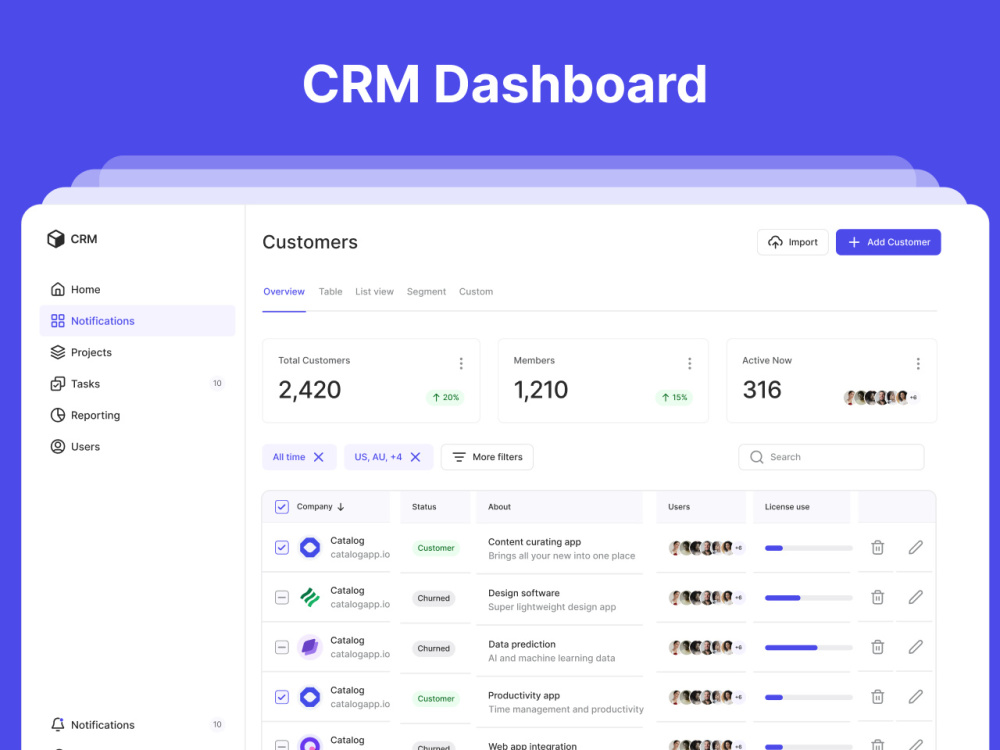Click the Users column header

tap(679, 507)
